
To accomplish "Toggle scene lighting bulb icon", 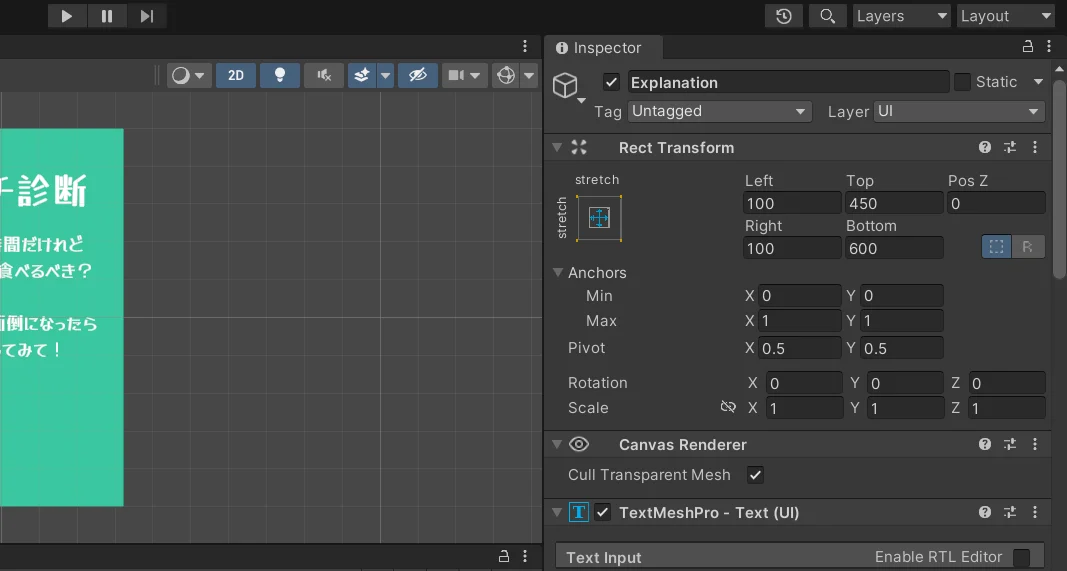I will coord(280,75).
